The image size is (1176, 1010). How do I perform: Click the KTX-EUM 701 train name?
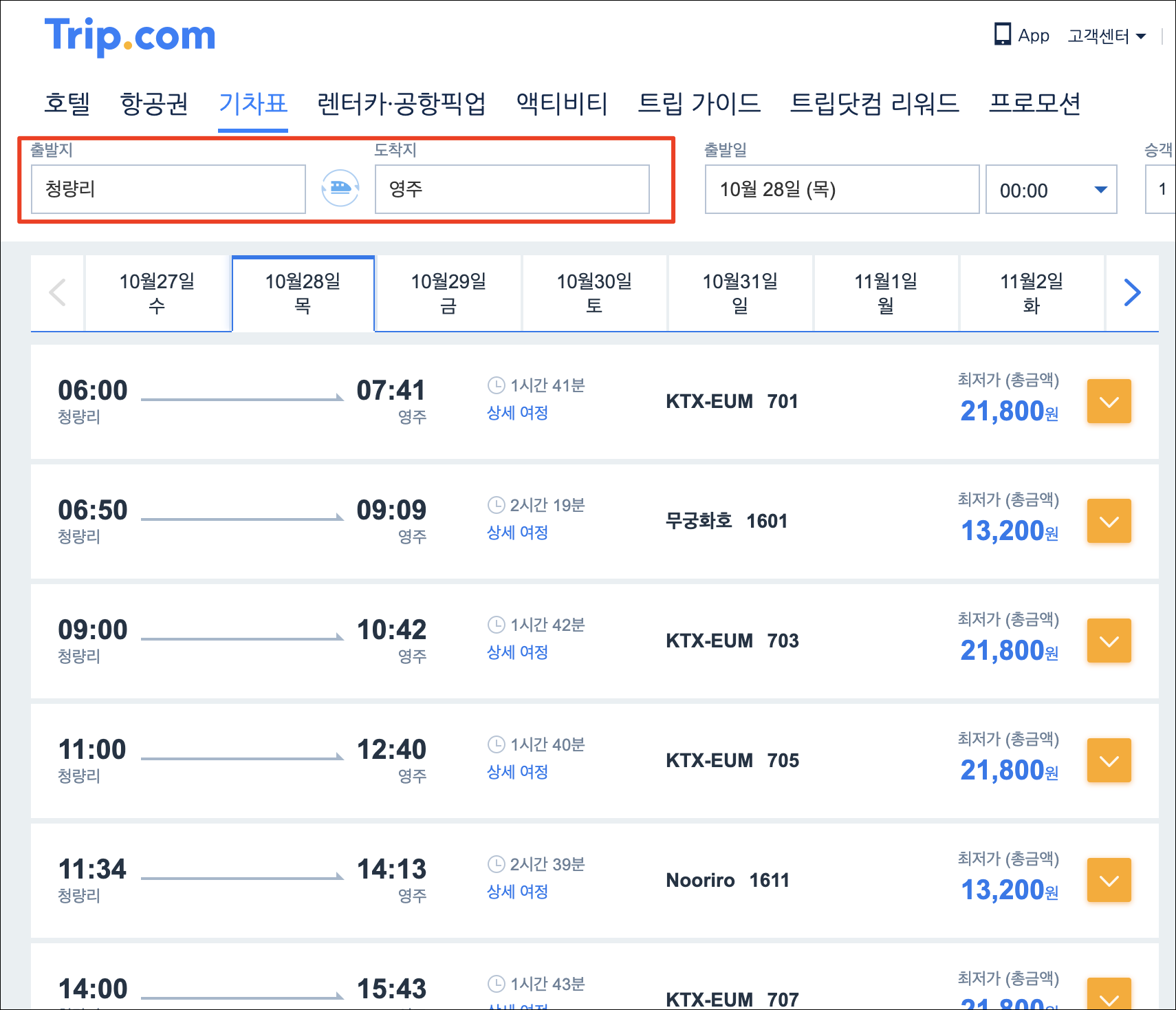[x=732, y=401]
